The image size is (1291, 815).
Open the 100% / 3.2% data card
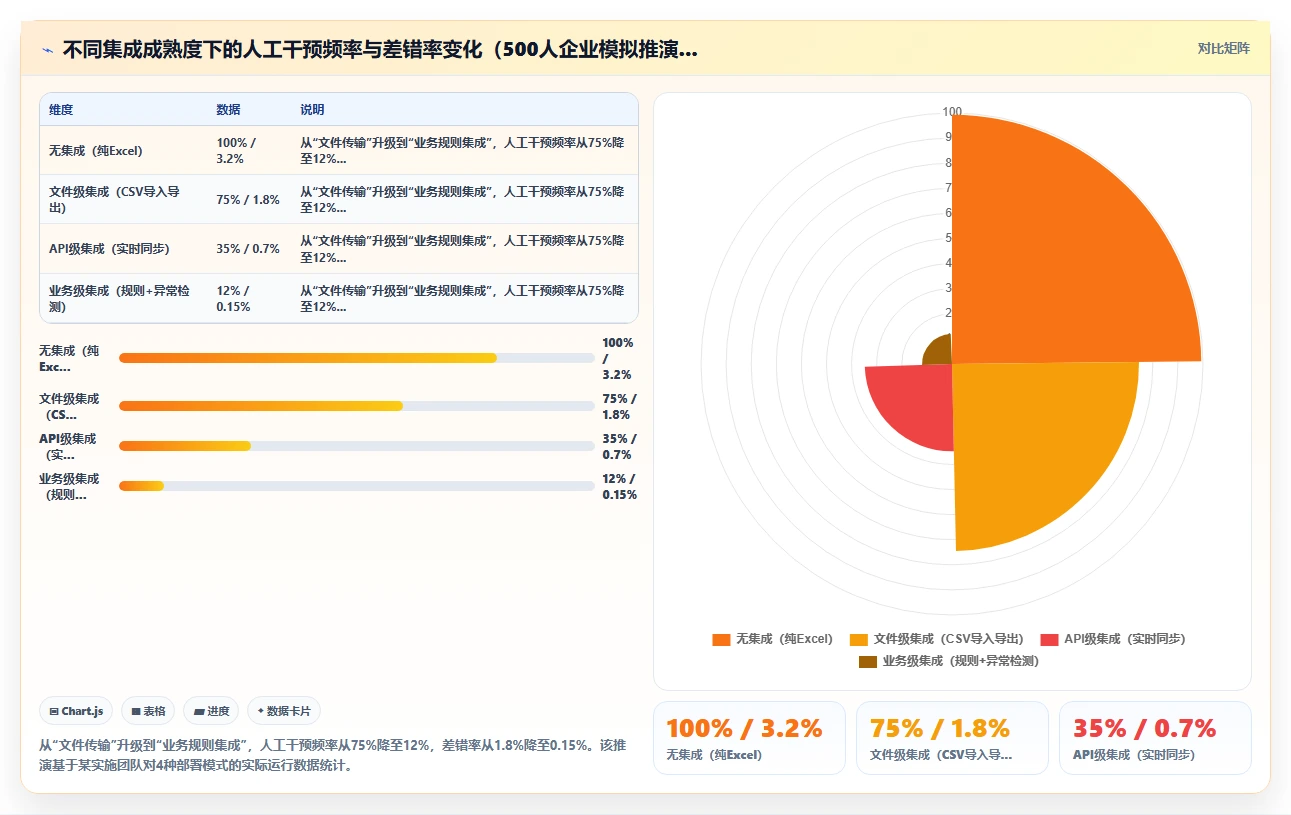tap(749, 738)
